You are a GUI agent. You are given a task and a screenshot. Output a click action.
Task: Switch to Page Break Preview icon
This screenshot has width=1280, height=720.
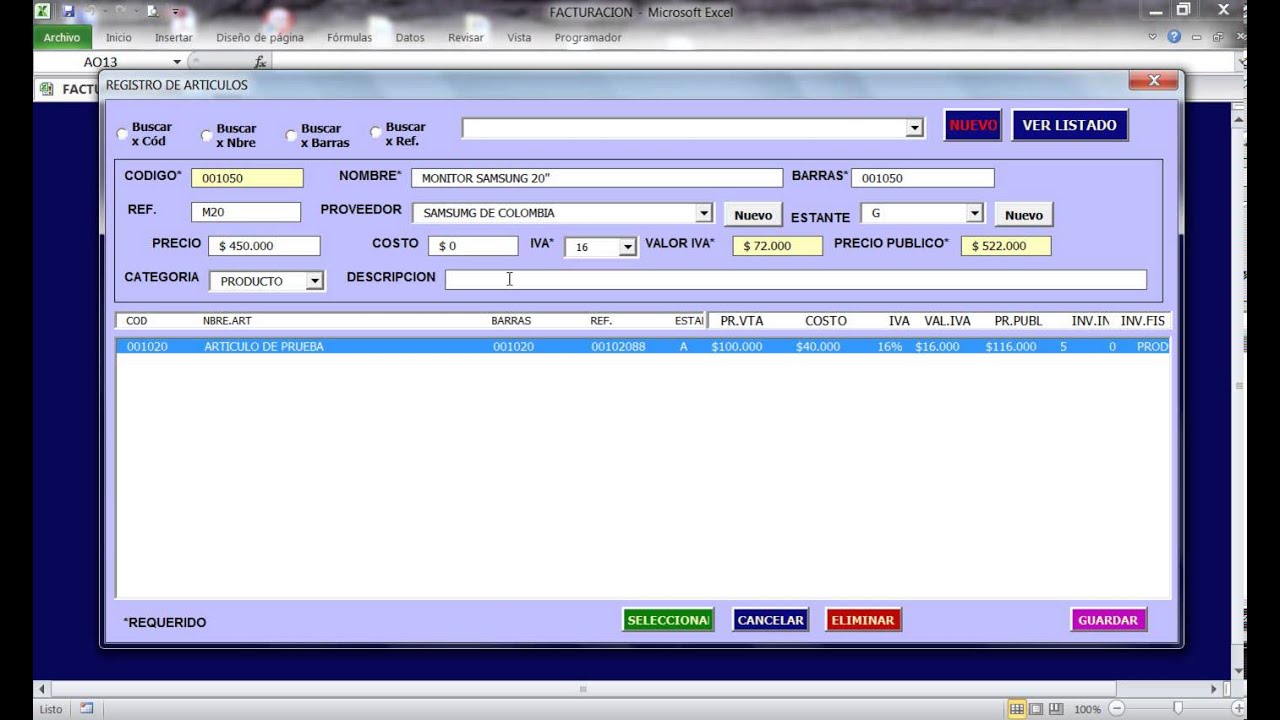tap(1055, 709)
